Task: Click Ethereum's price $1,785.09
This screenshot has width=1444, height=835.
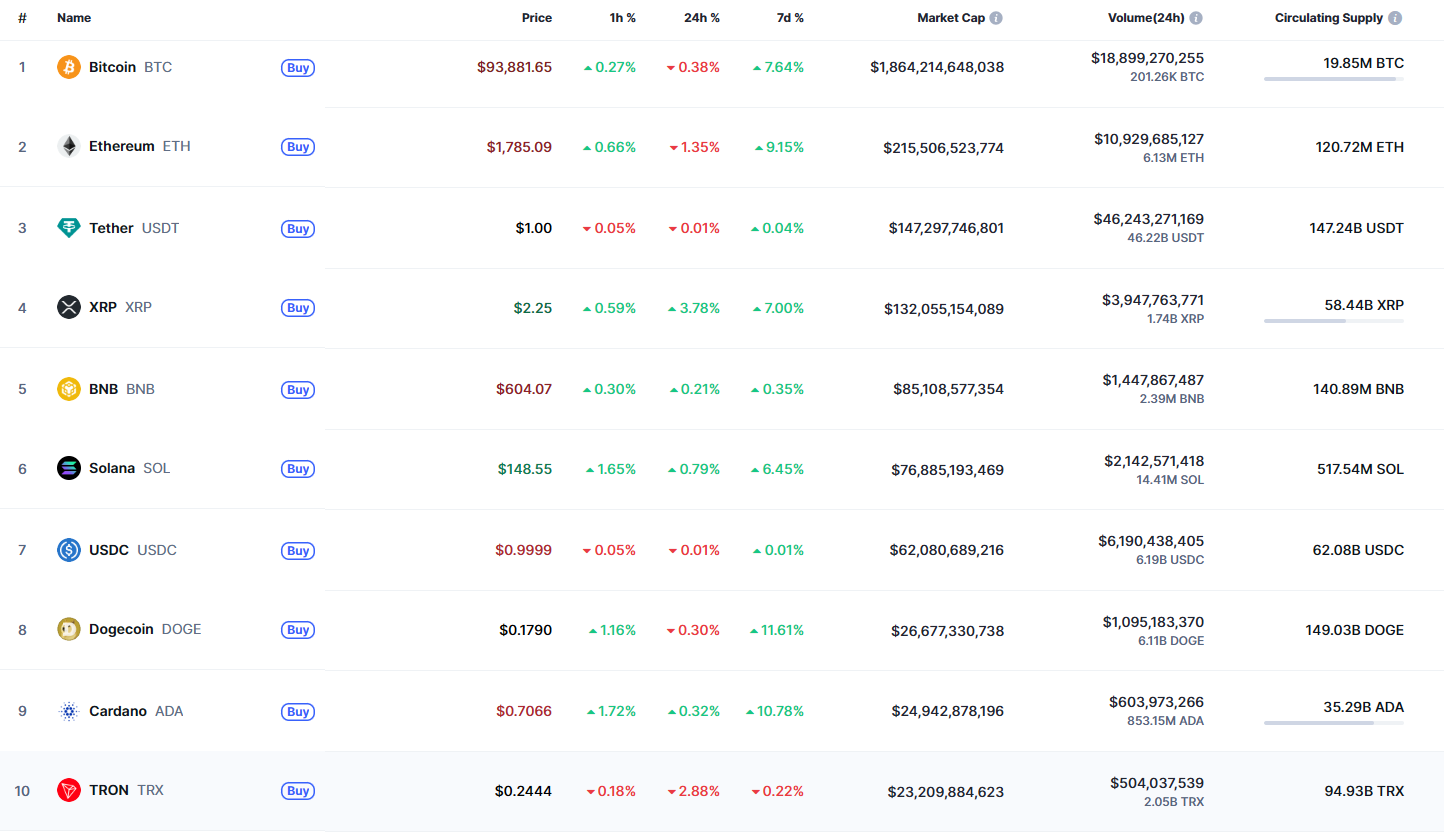Action: (x=519, y=147)
